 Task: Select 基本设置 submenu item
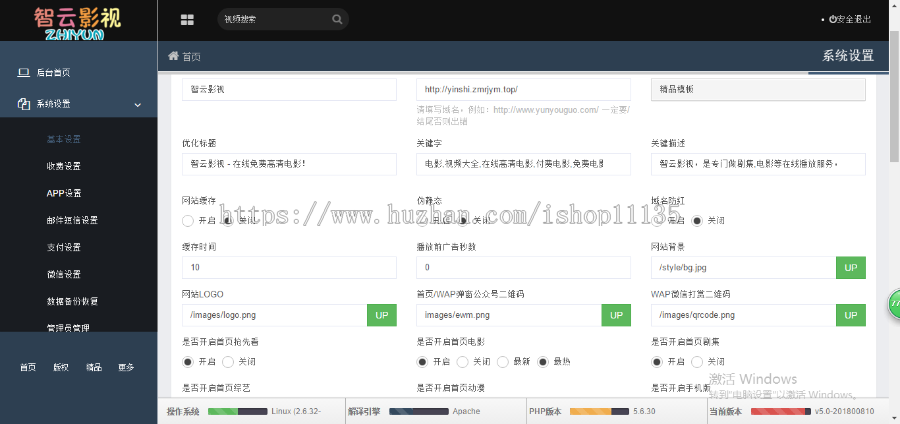click(x=64, y=139)
